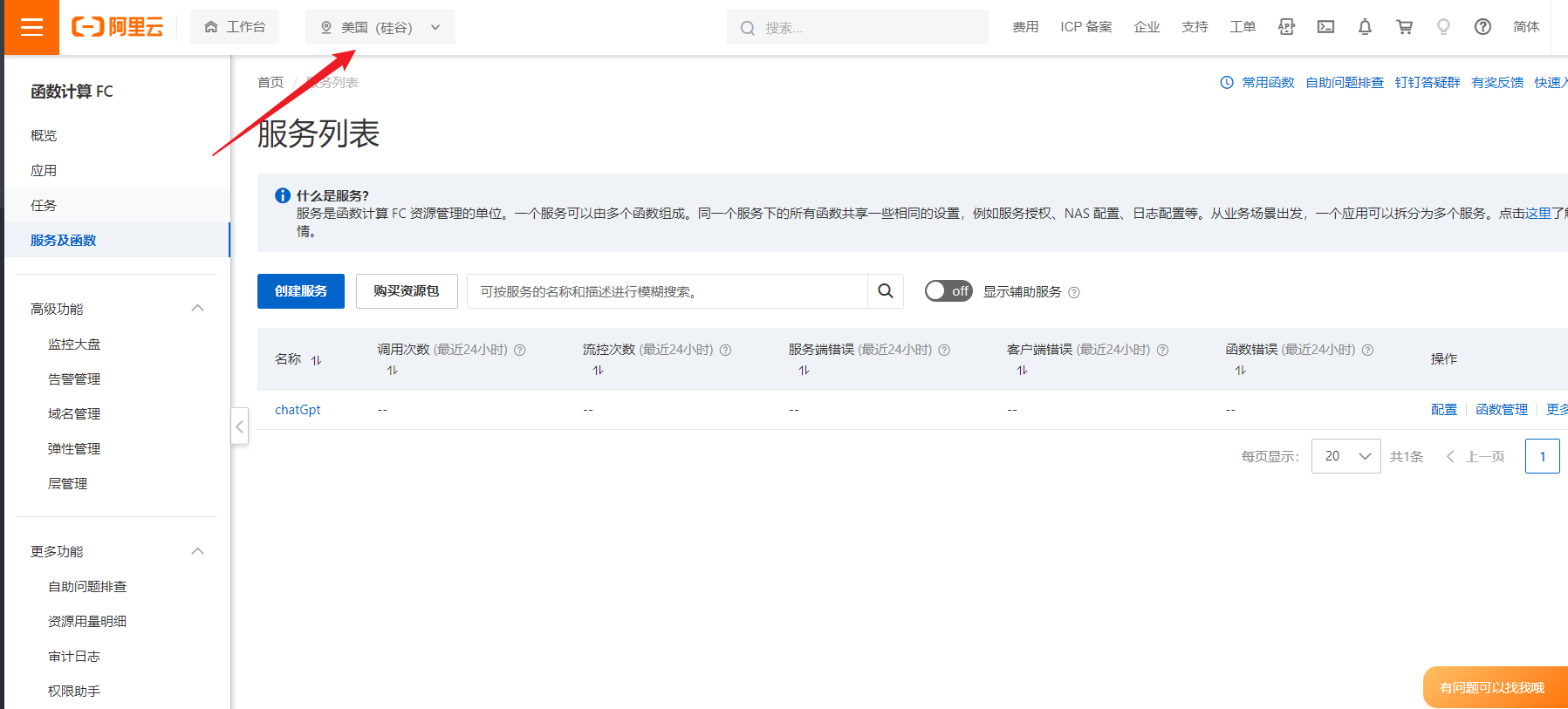Screen dimensions: 1568x709
Task: Open 监控大盘 in the sidebar
Action: pos(74,344)
